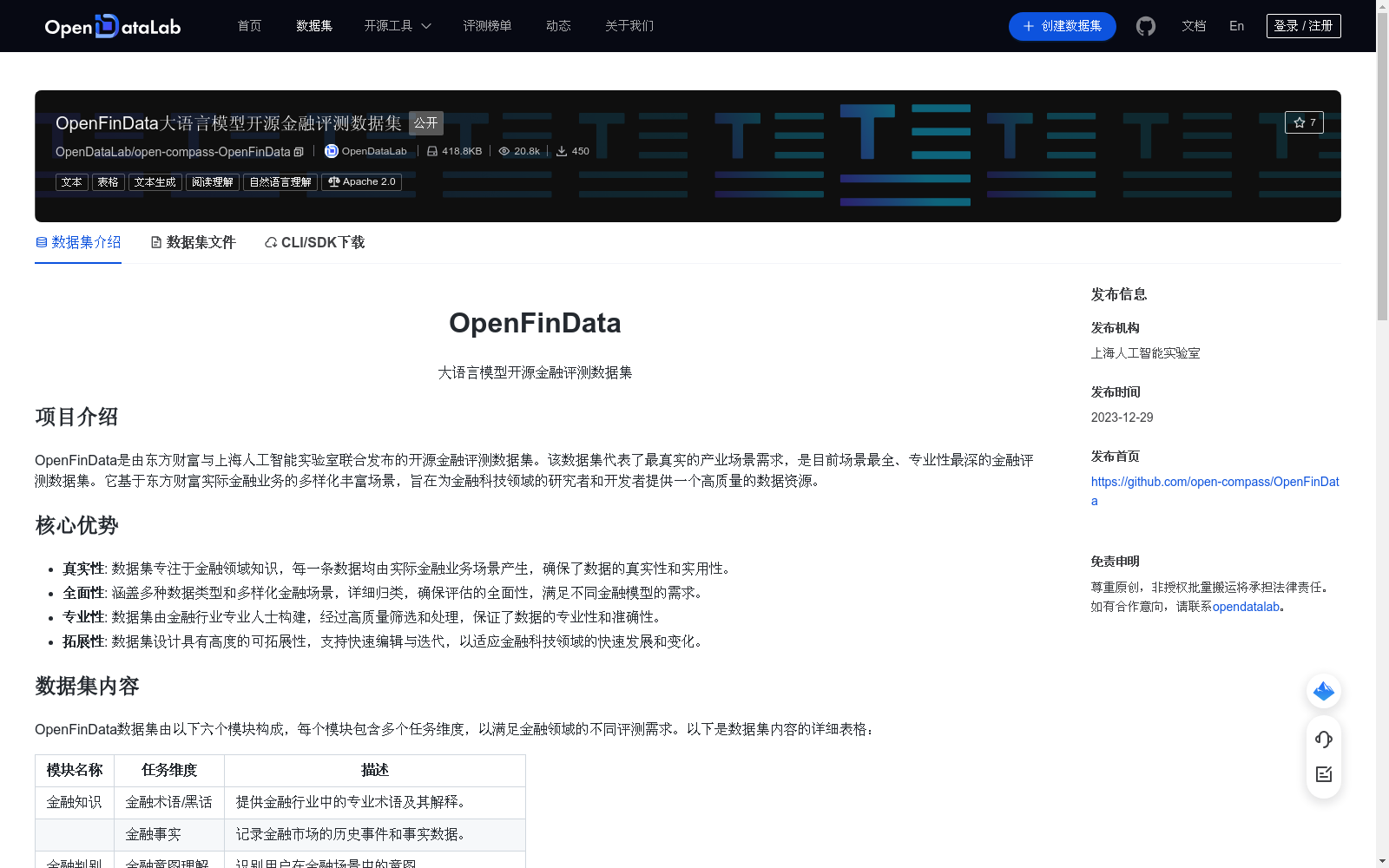Click the download count 450 icon
Image resolution: width=1389 pixels, height=868 pixels.
562,151
